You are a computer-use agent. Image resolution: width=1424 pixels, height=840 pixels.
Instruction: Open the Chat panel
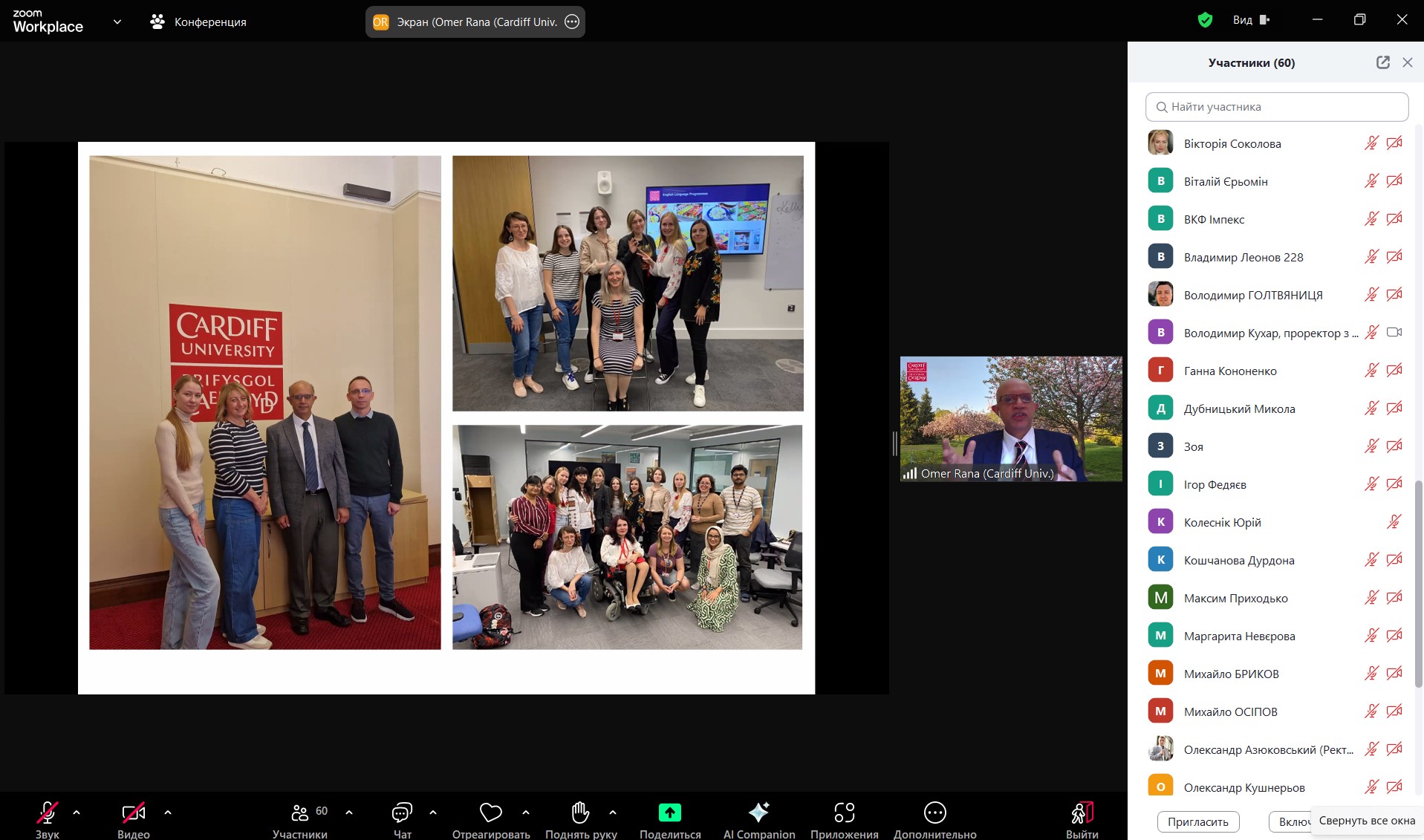tap(402, 813)
